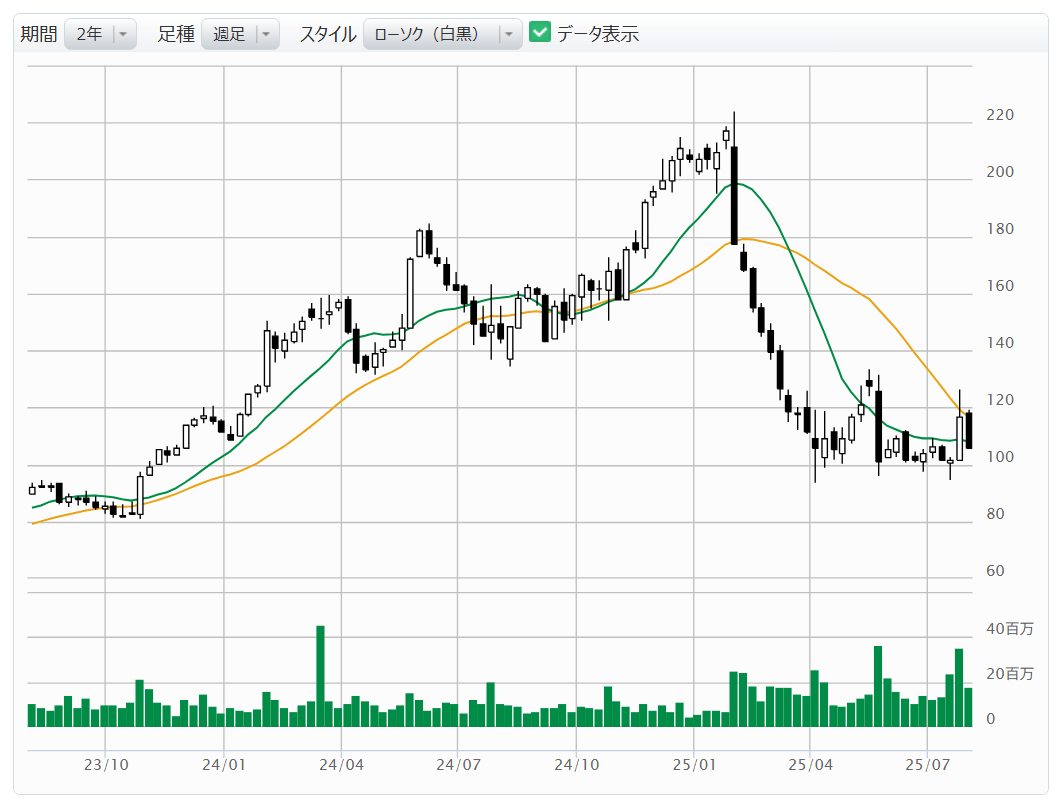Click the 180 price axis label
Image resolution: width=1060 pixels, height=807 pixels.
[x=1000, y=229]
